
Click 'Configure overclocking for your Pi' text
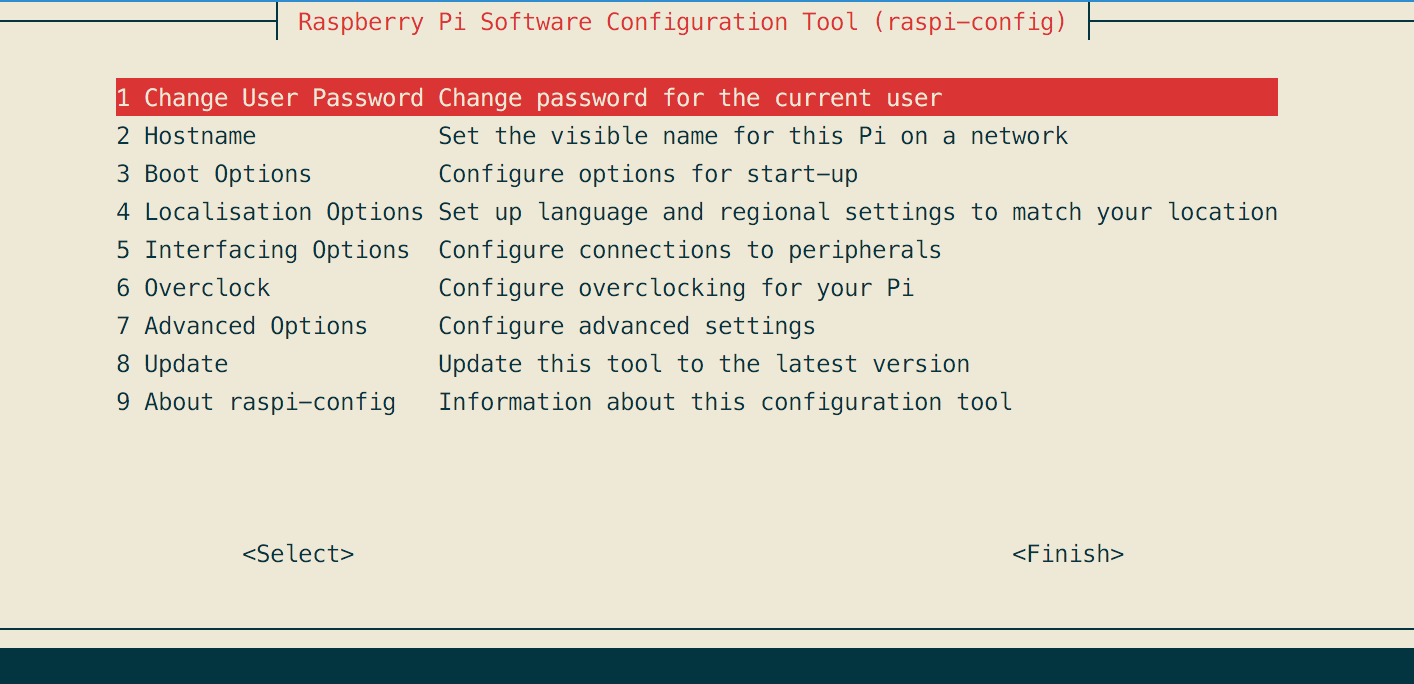coord(676,288)
